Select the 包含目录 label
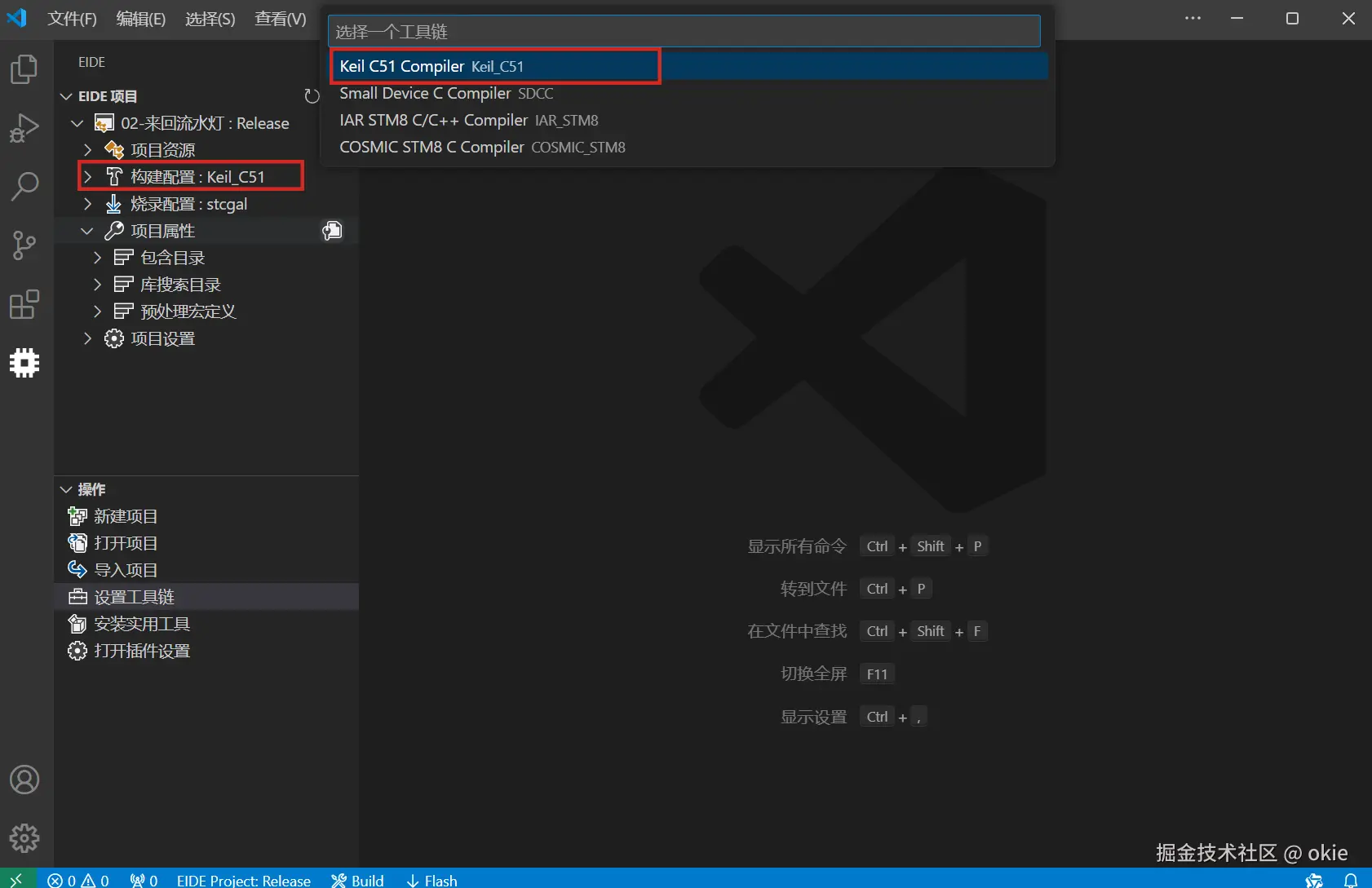The height and width of the screenshot is (888, 1372). point(173,258)
